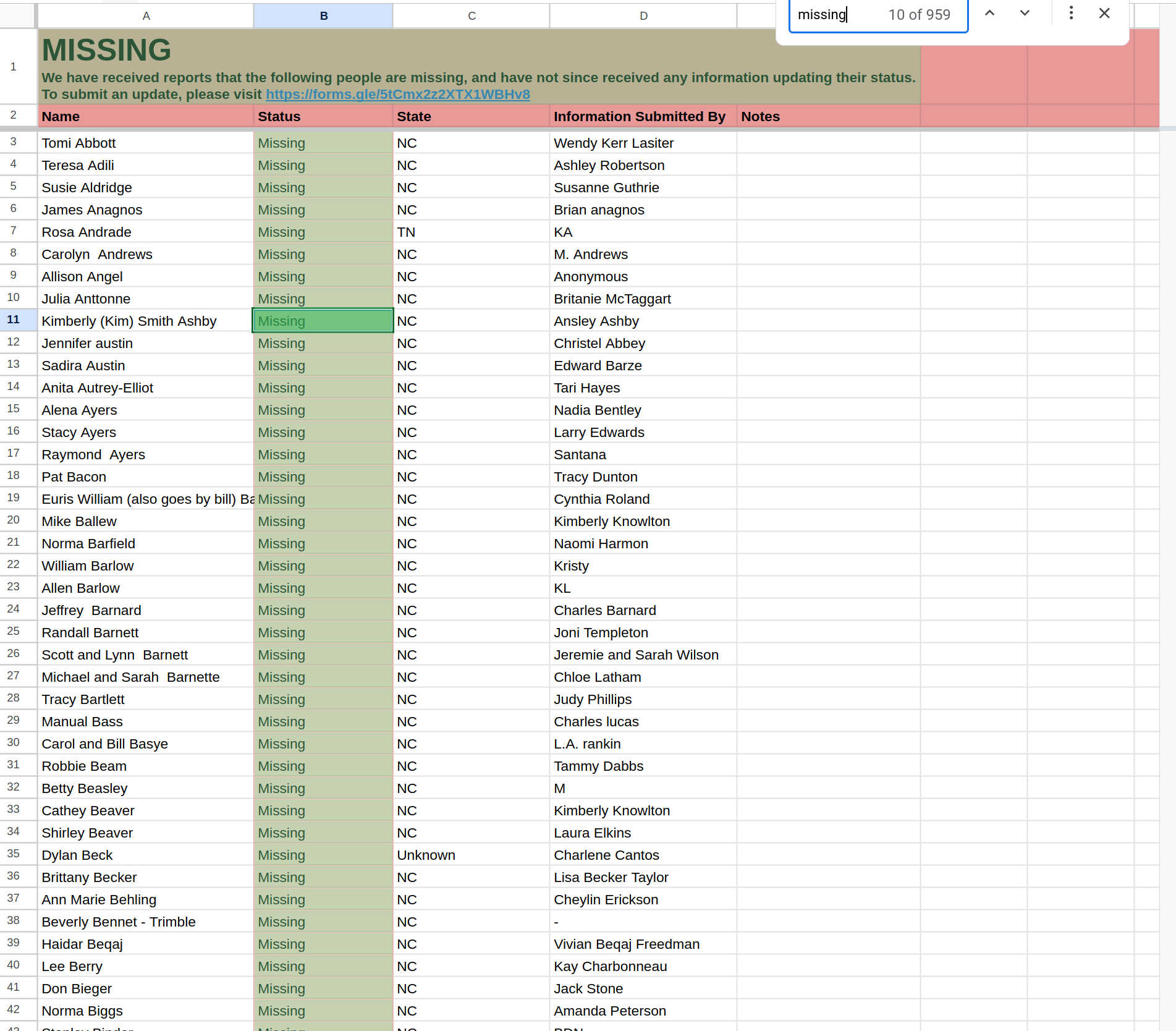Click the 'State' header cell
Screen dimensions: 1176x1031
coord(472,116)
